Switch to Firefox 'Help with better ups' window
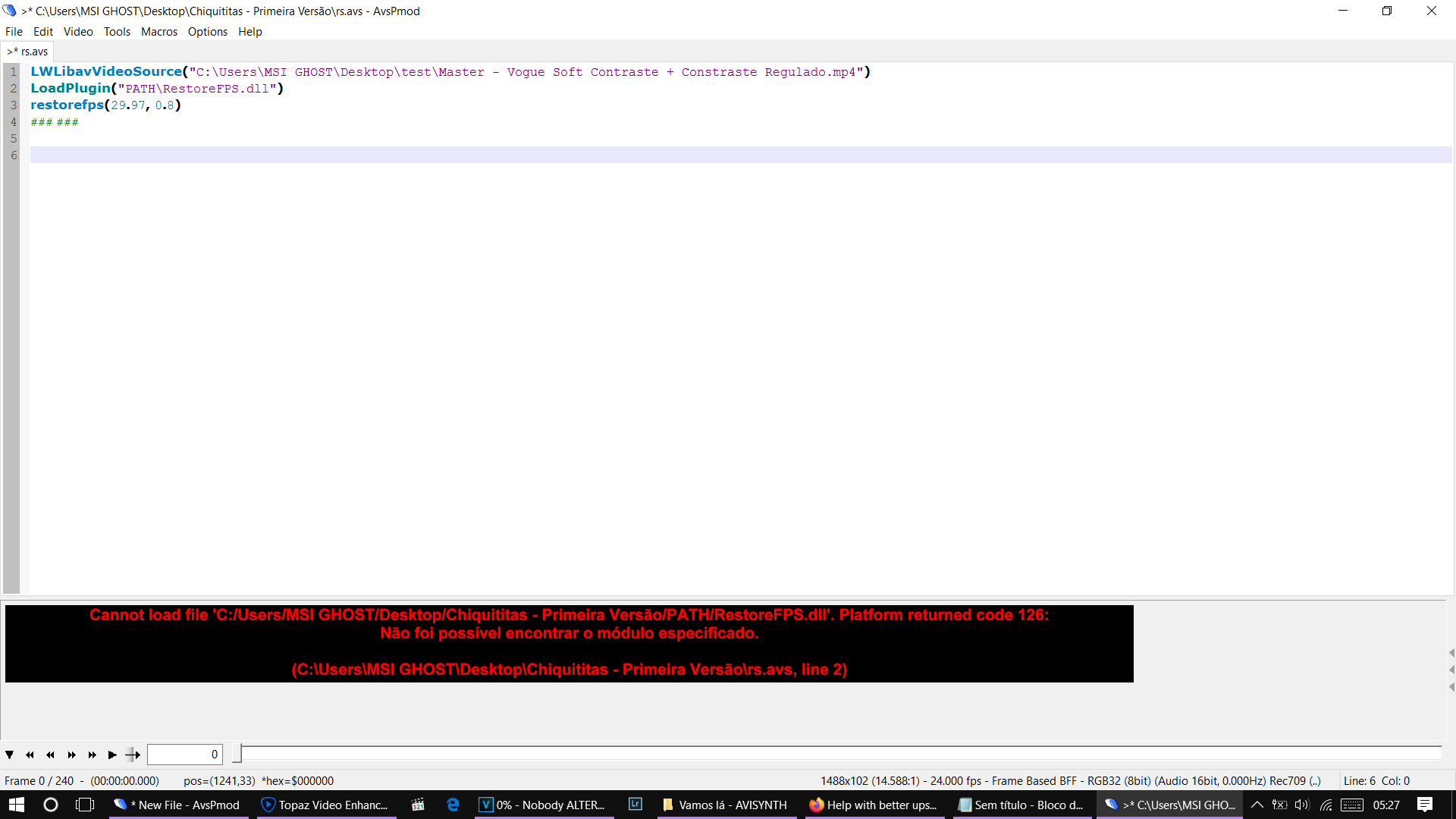Screen dimensions: 1456x819 [874, 805]
